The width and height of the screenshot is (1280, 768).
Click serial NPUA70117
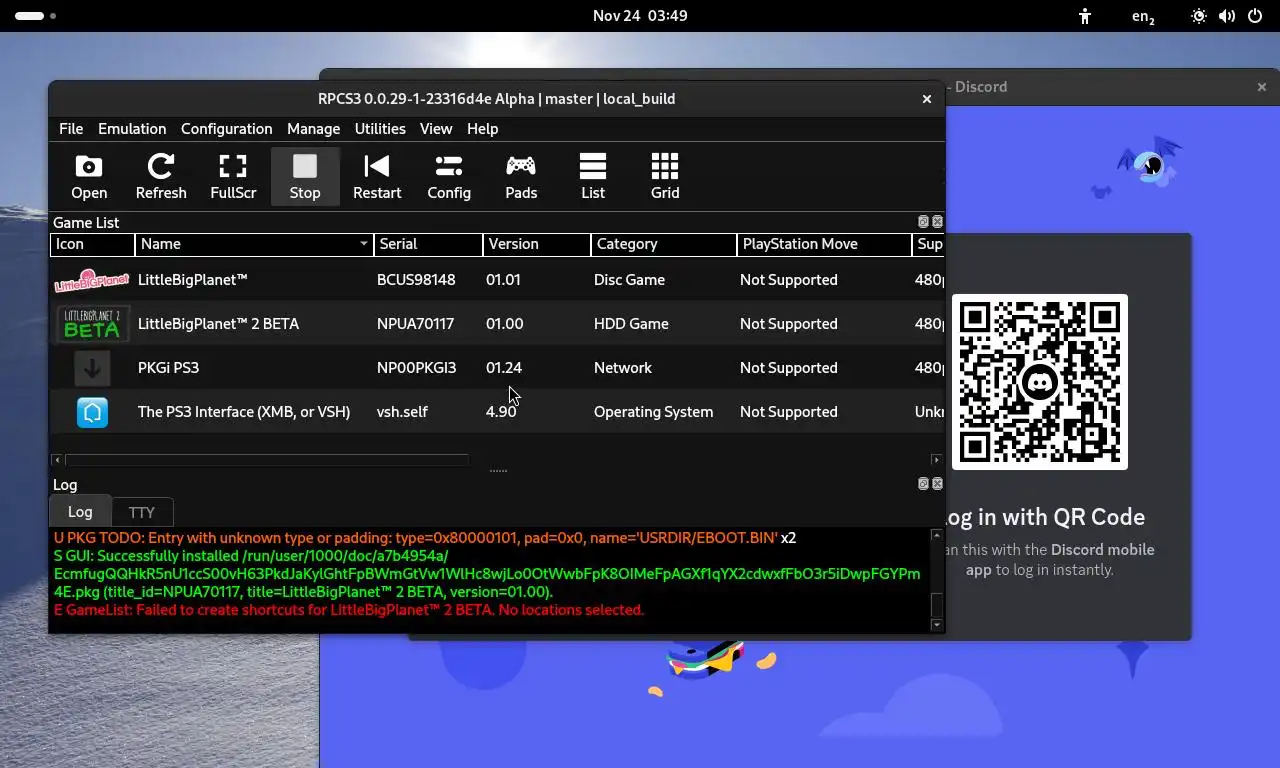click(x=415, y=324)
